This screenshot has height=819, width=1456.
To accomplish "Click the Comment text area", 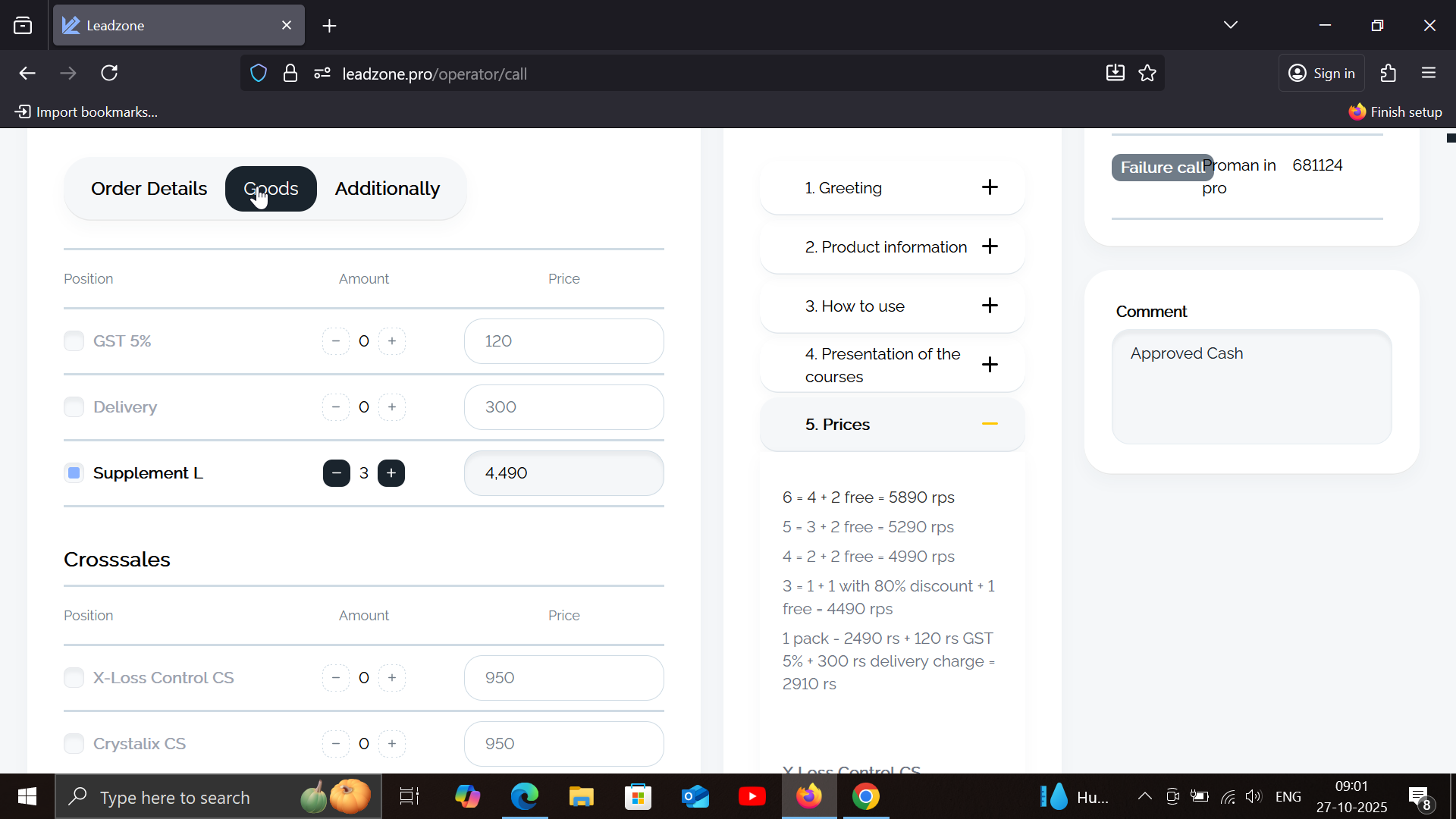I will coord(1251,387).
